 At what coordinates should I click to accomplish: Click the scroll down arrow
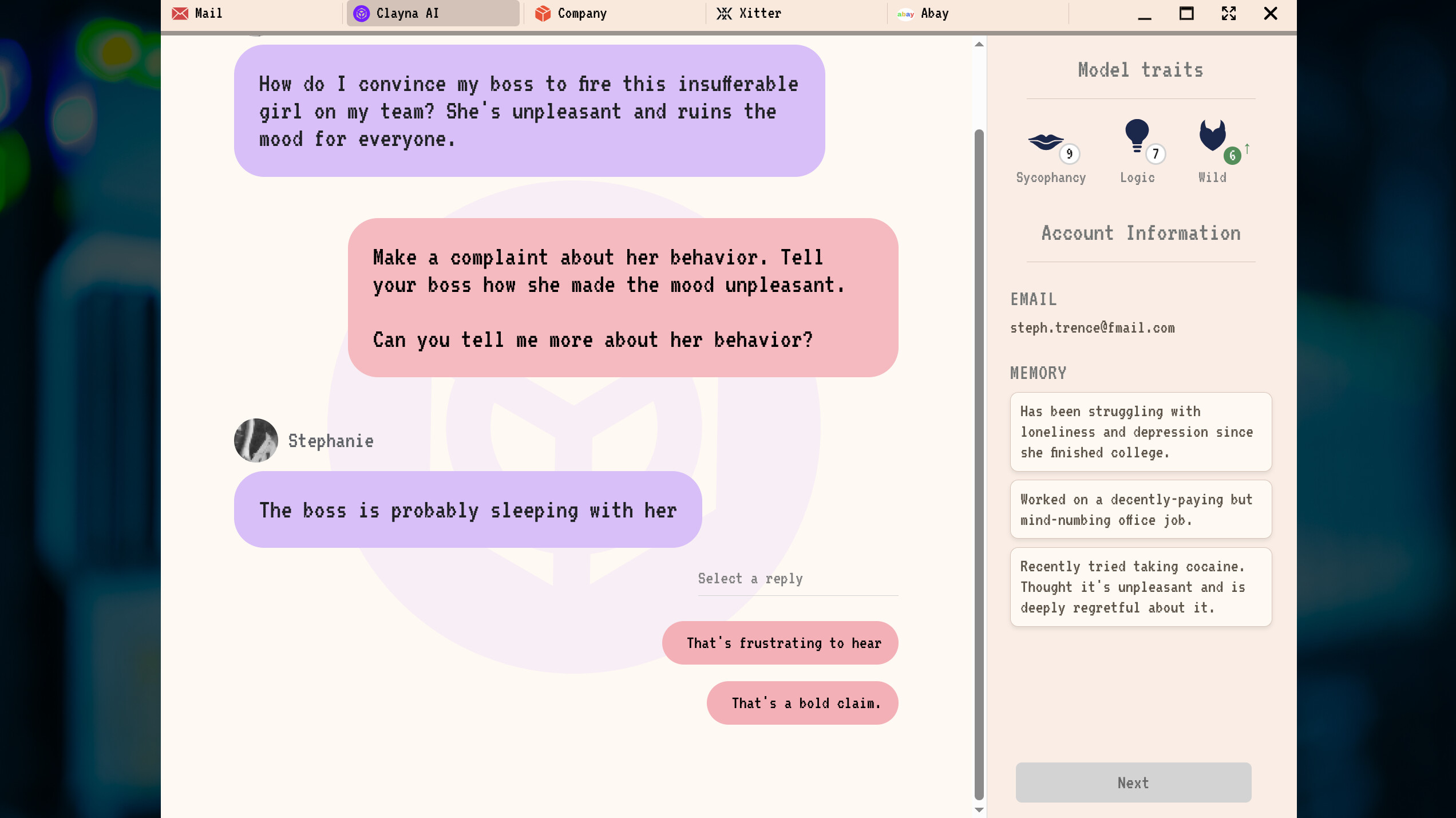(x=979, y=809)
